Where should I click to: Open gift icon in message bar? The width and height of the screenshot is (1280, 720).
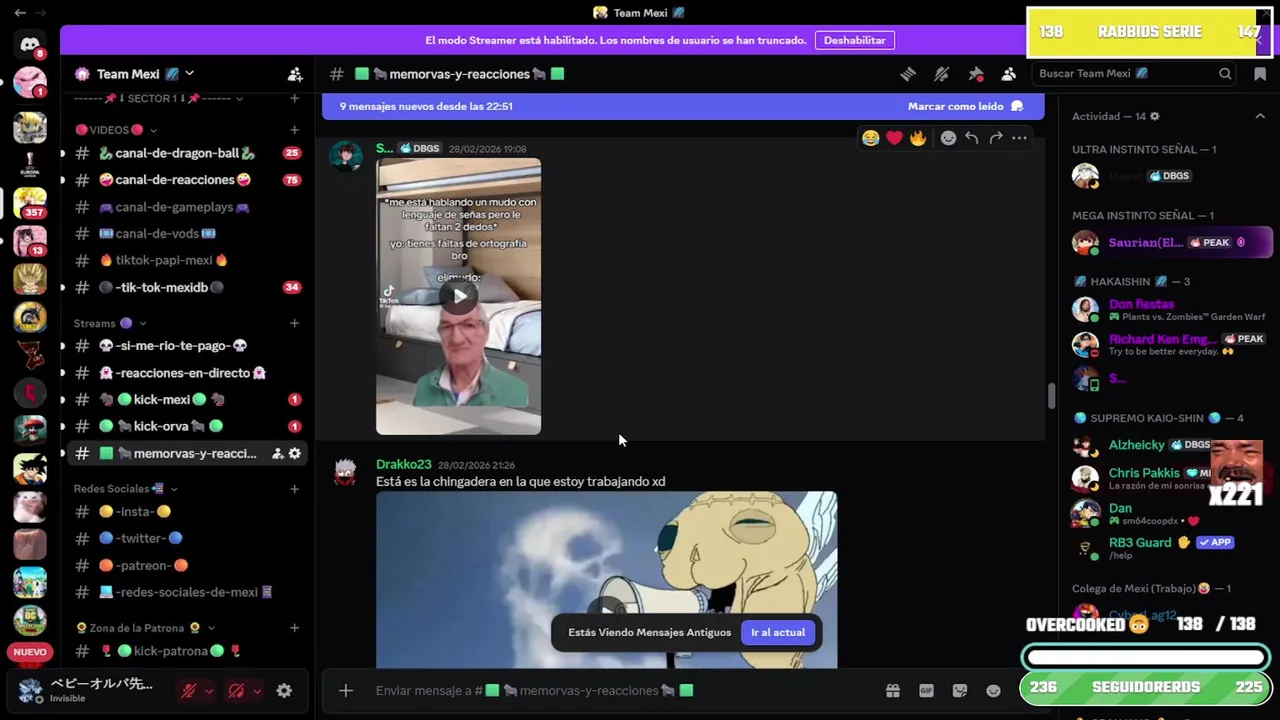pyautogui.click(x=893, y=691)
